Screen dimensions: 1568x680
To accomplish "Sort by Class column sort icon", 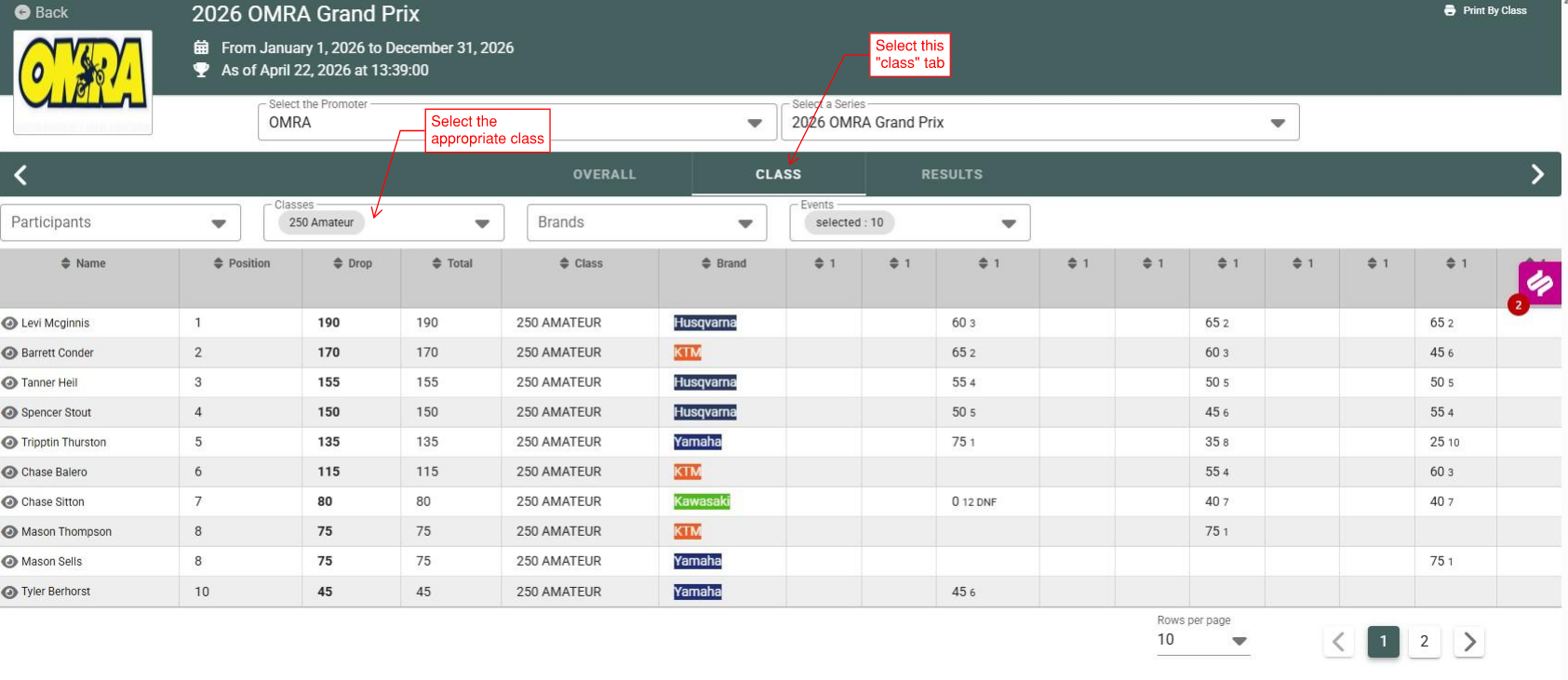I will click(564, 263).
